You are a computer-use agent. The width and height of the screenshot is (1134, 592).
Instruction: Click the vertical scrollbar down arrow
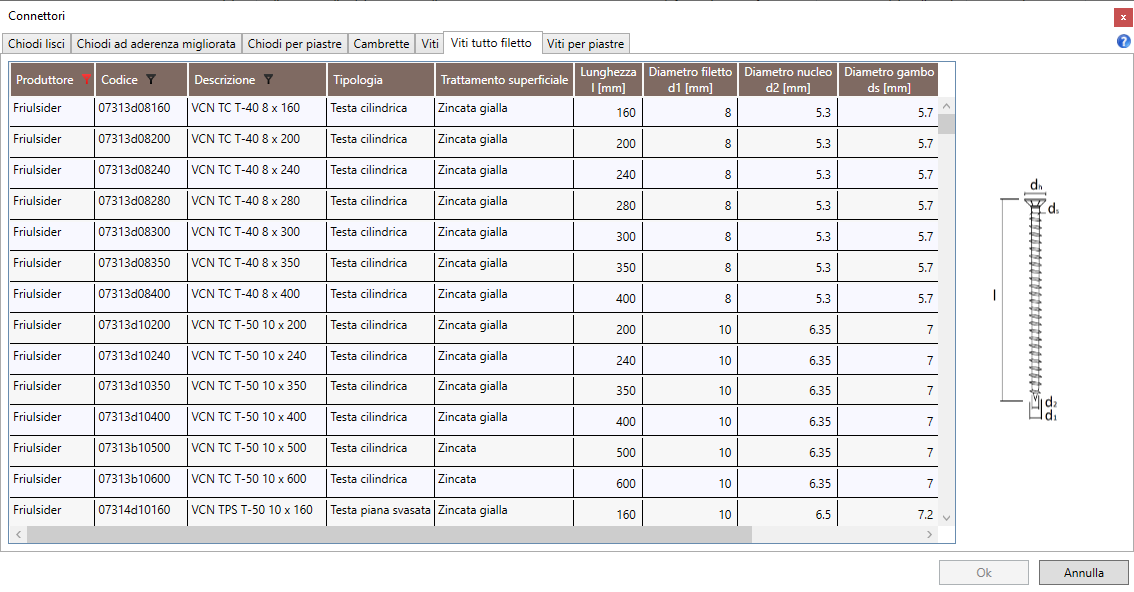(x=946, y=518)
